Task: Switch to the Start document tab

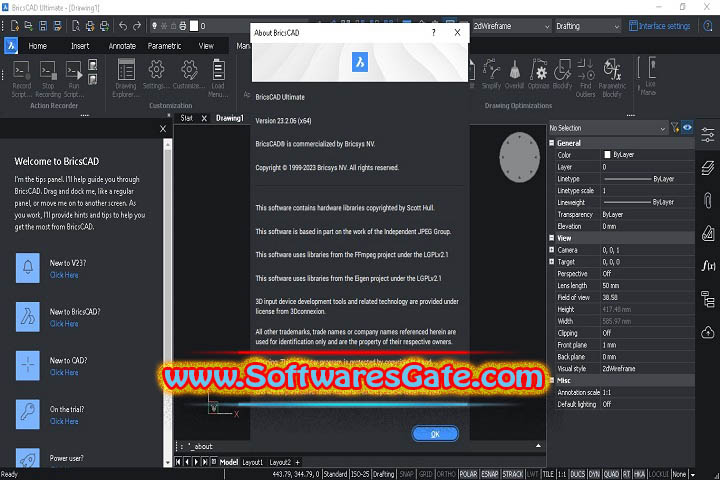Action: pyautogui.click(x=186, y=118)
